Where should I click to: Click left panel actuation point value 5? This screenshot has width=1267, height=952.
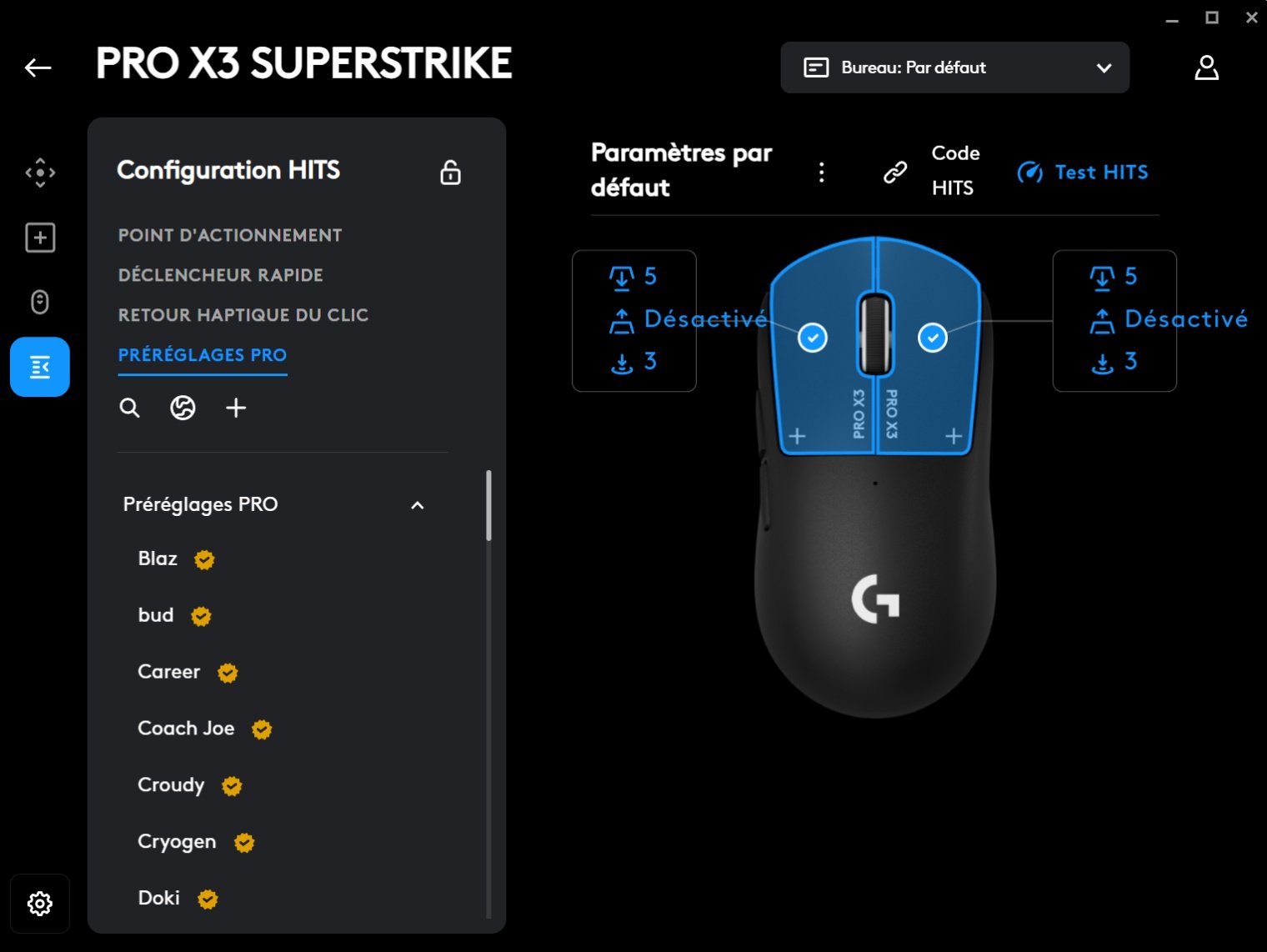[650, 276]
